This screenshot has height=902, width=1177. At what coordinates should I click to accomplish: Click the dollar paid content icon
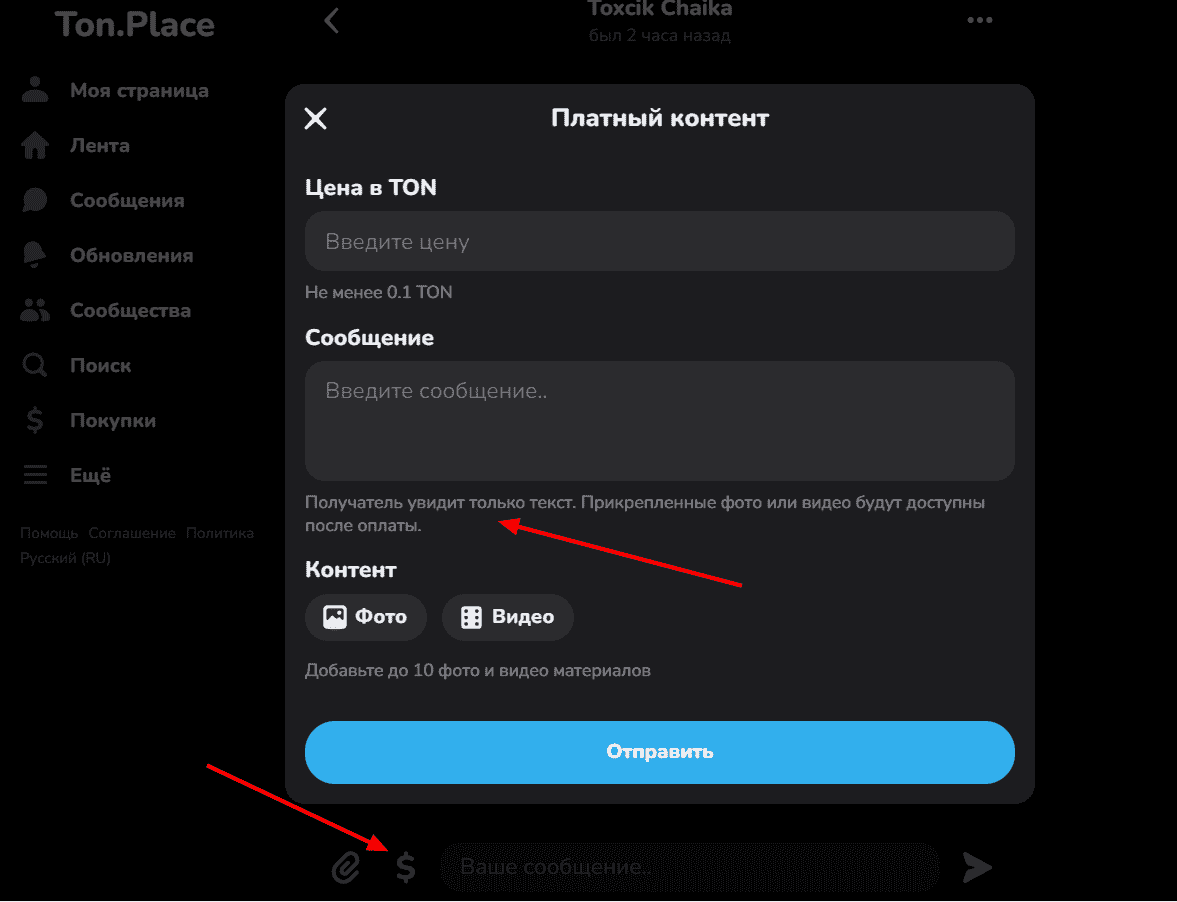coord(406,867)
